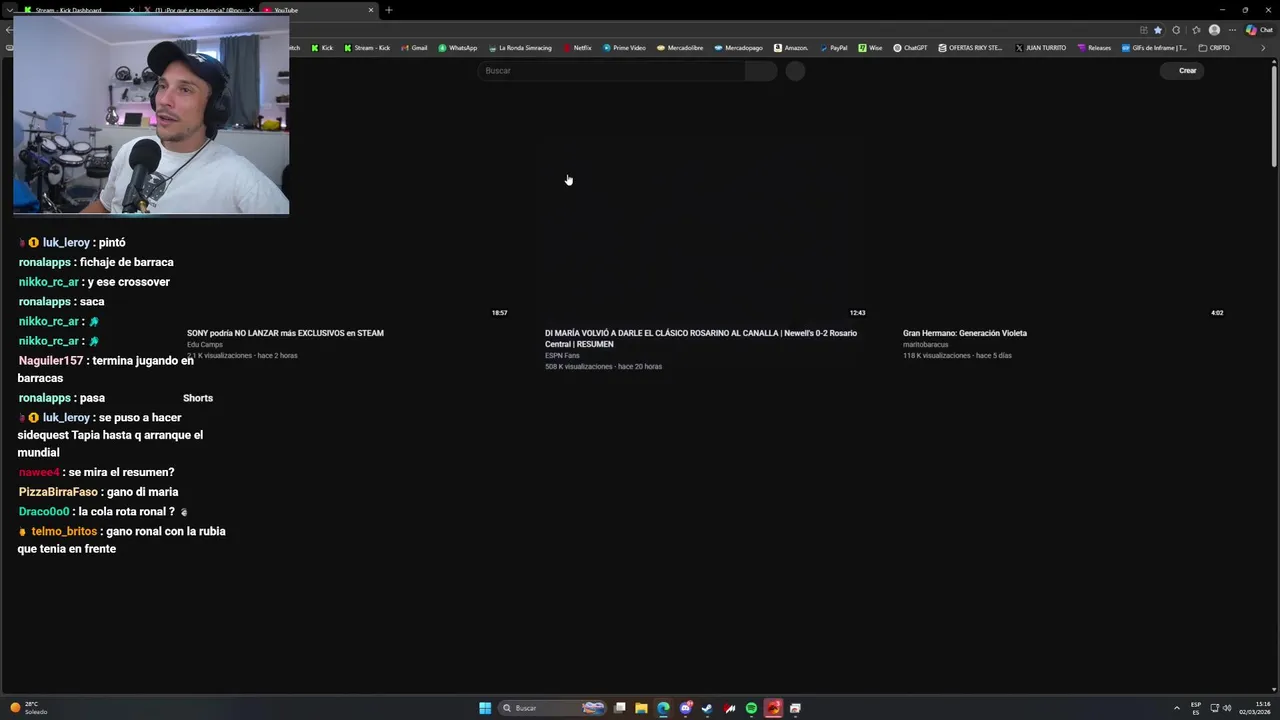Open the Gmail bookmark

pos(414,48)
